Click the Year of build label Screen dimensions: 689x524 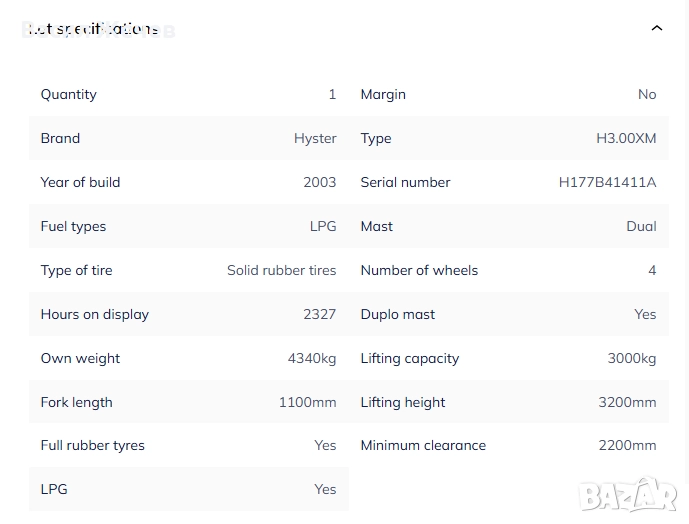80,182
